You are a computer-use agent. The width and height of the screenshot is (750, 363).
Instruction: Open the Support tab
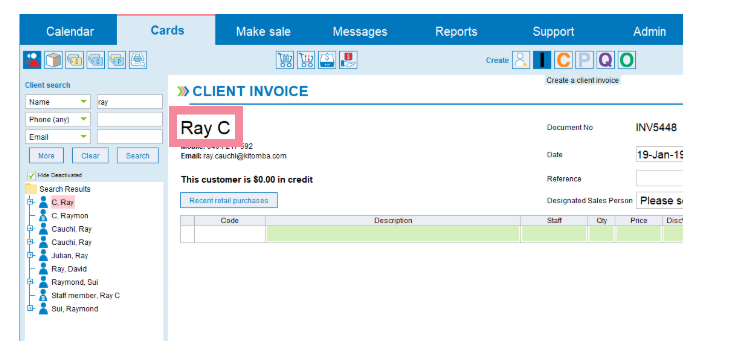click(x=553, y=32)
